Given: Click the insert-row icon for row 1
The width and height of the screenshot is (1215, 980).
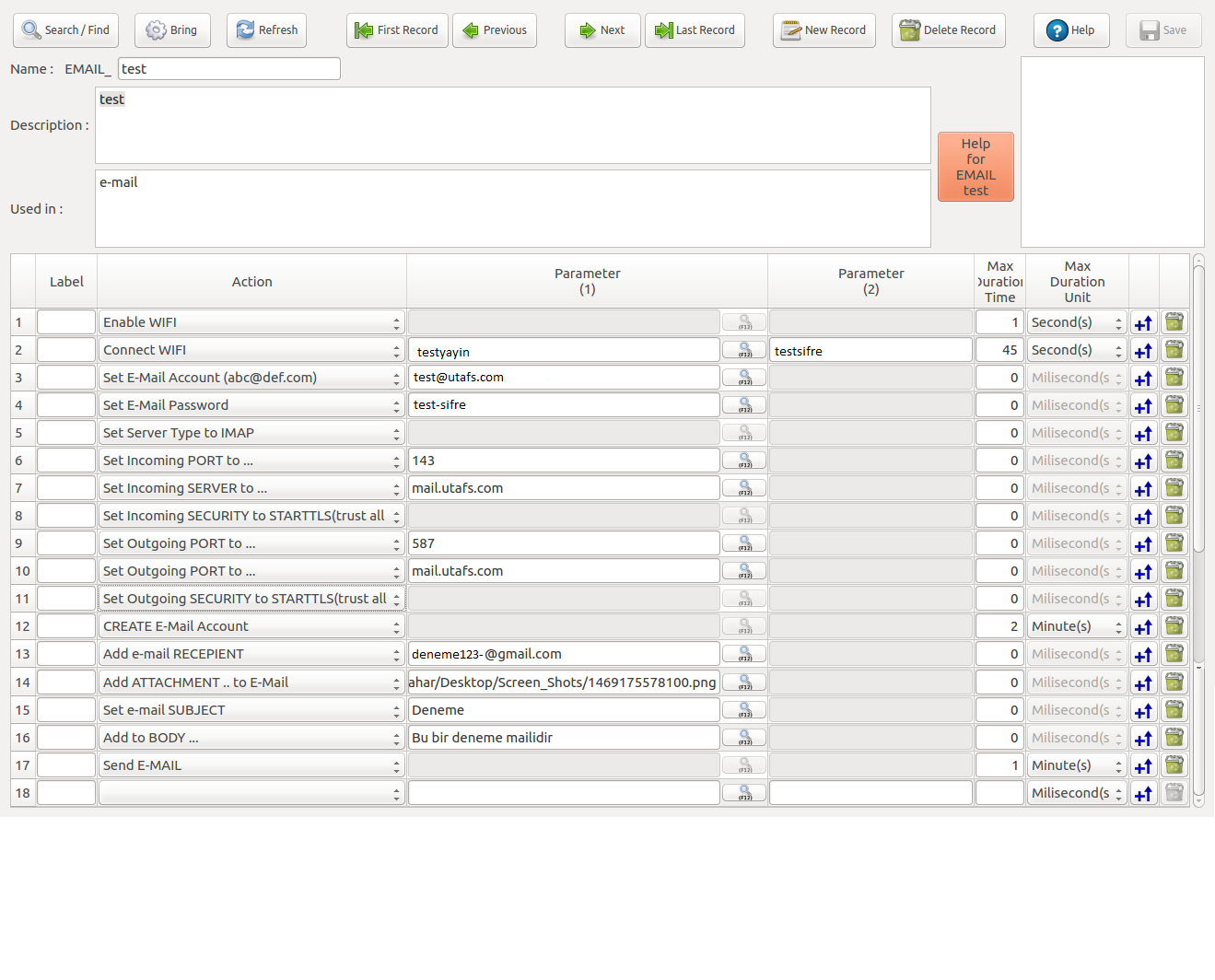Looking at the screenshot, I should coord(1144,322).
